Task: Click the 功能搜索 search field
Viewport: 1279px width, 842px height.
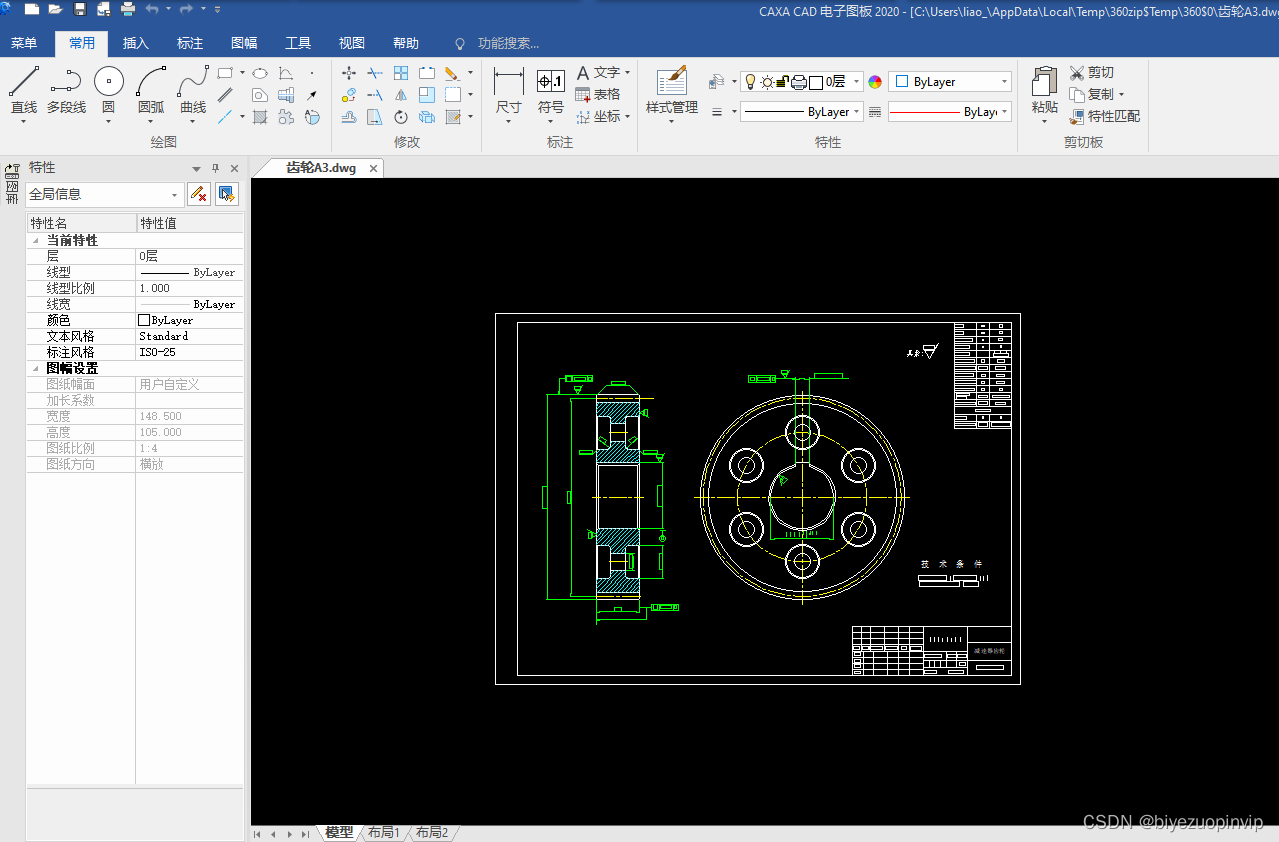Action: (508, 43)
